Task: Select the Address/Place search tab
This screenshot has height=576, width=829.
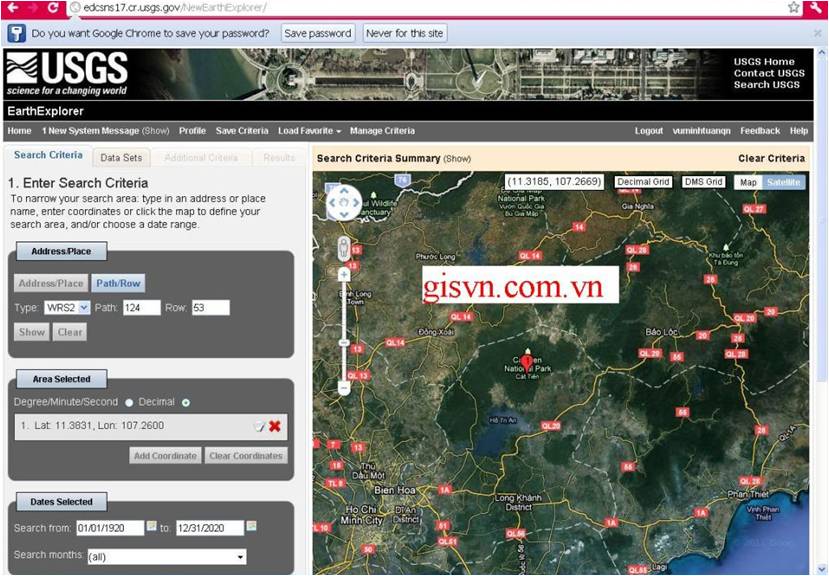Action: [x=51, y=284]
